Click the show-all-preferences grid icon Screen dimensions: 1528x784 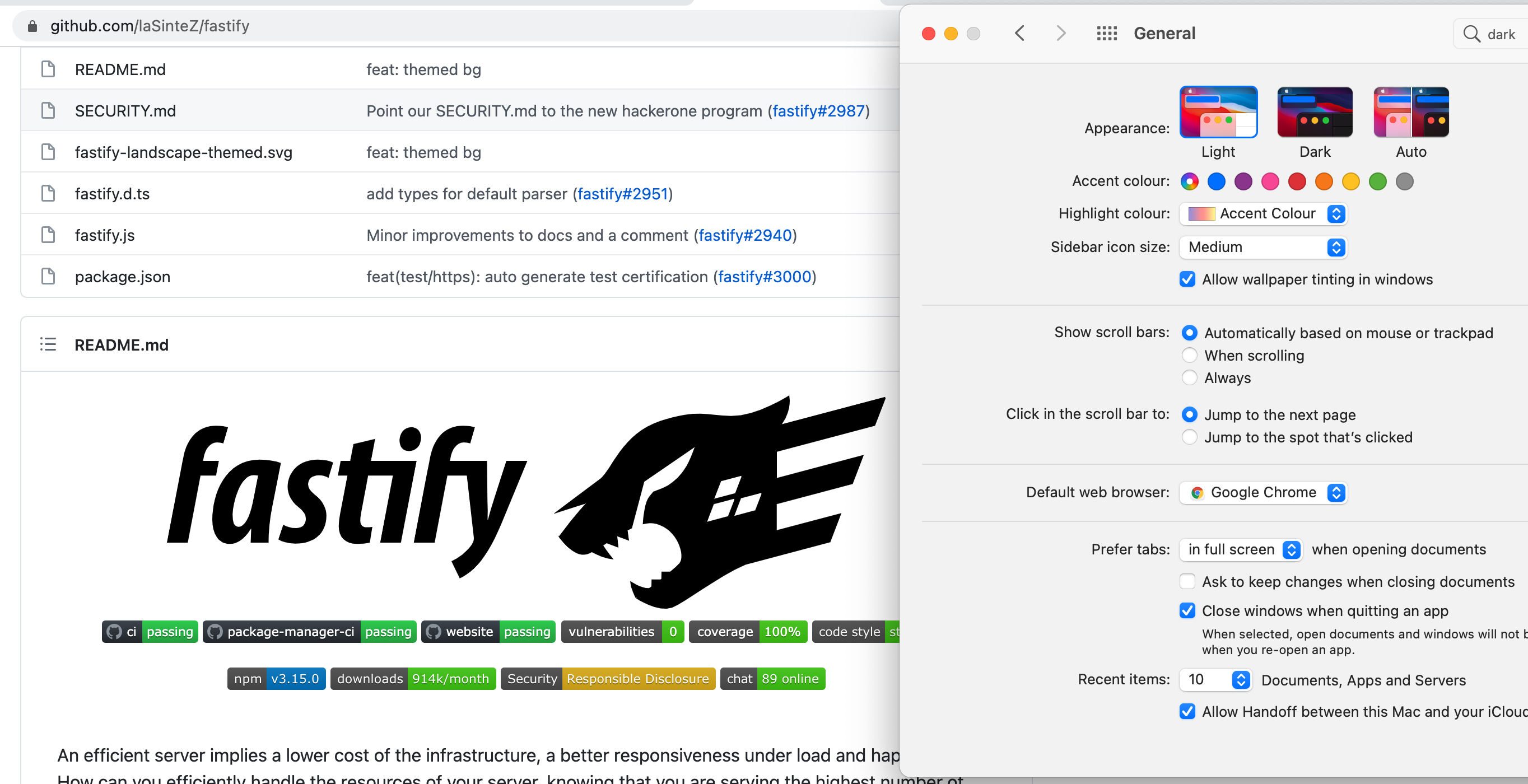pos(1106,33)
